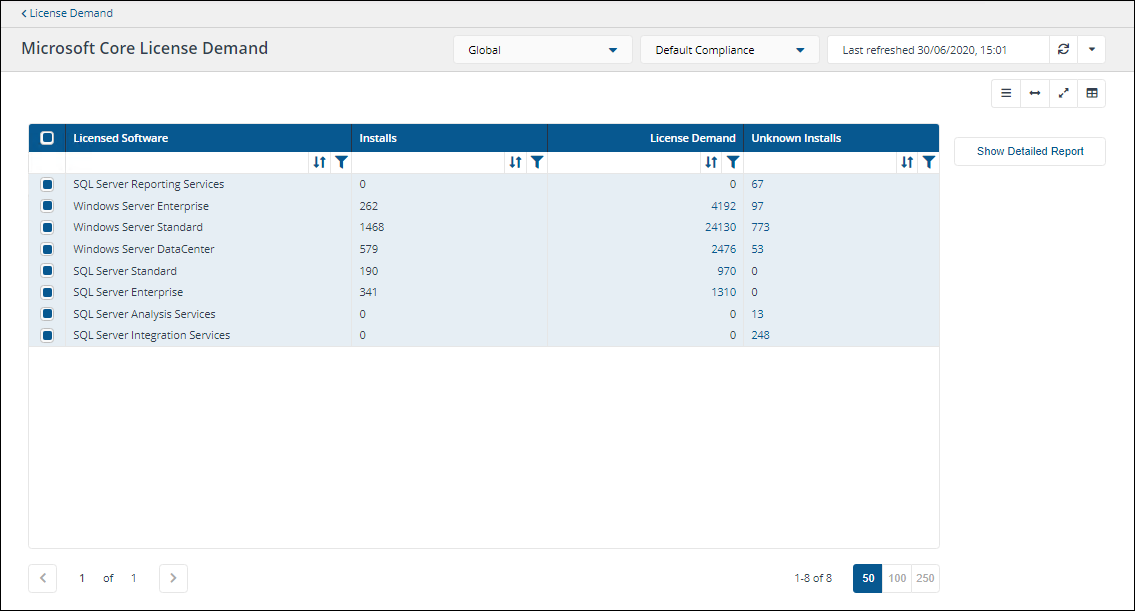Click the Show Detailed Report button
Viewport: 1135px width, 611px height.
pos(1029,152)
